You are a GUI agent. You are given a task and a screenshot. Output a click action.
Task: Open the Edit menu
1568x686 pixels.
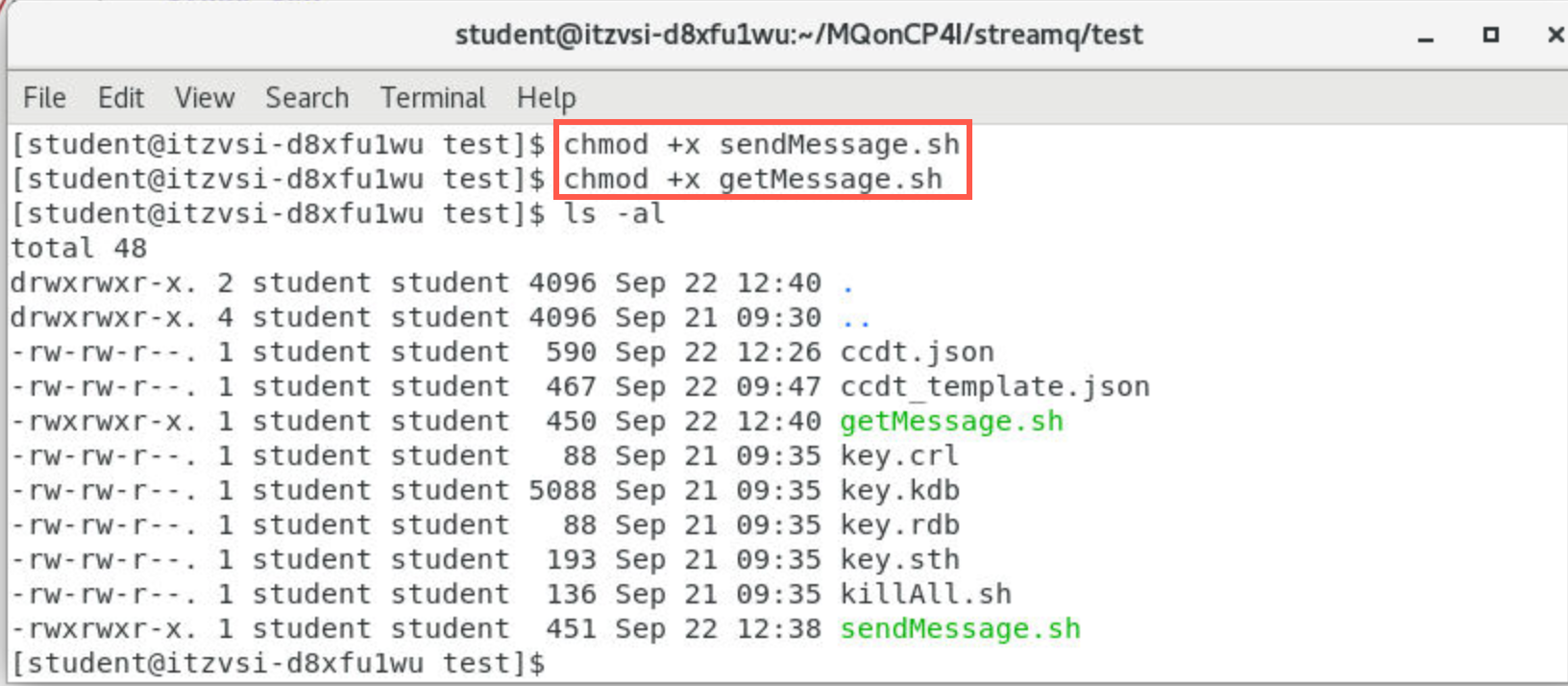pos(120,98)
